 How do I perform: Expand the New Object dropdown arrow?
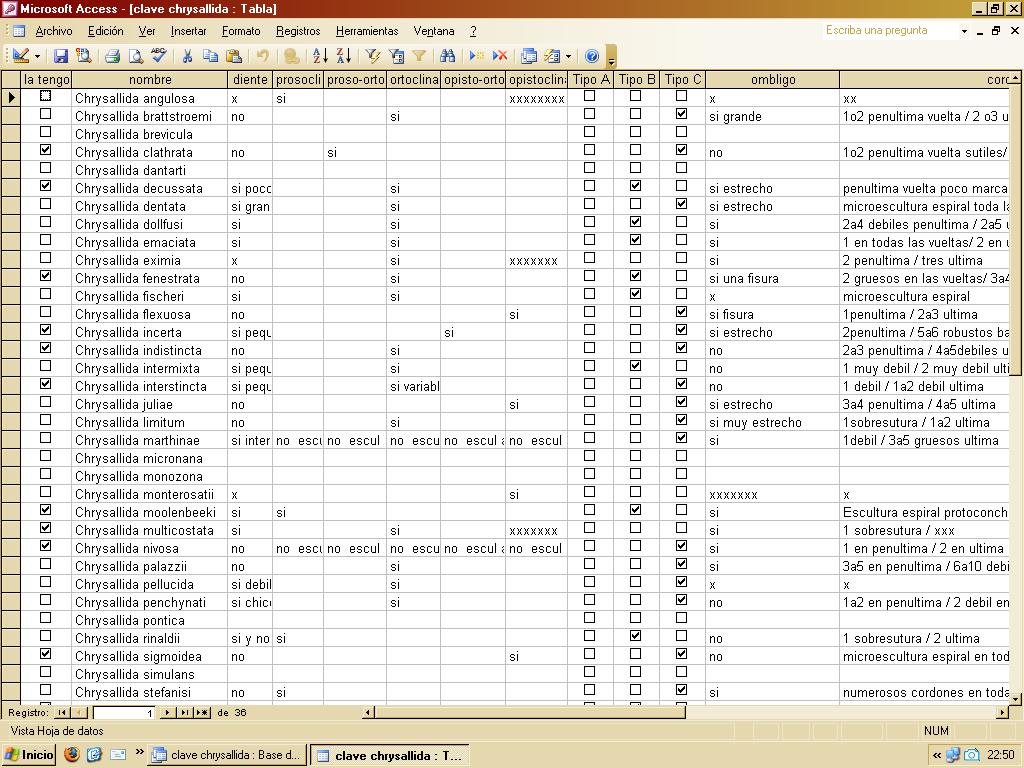point(568,56)
